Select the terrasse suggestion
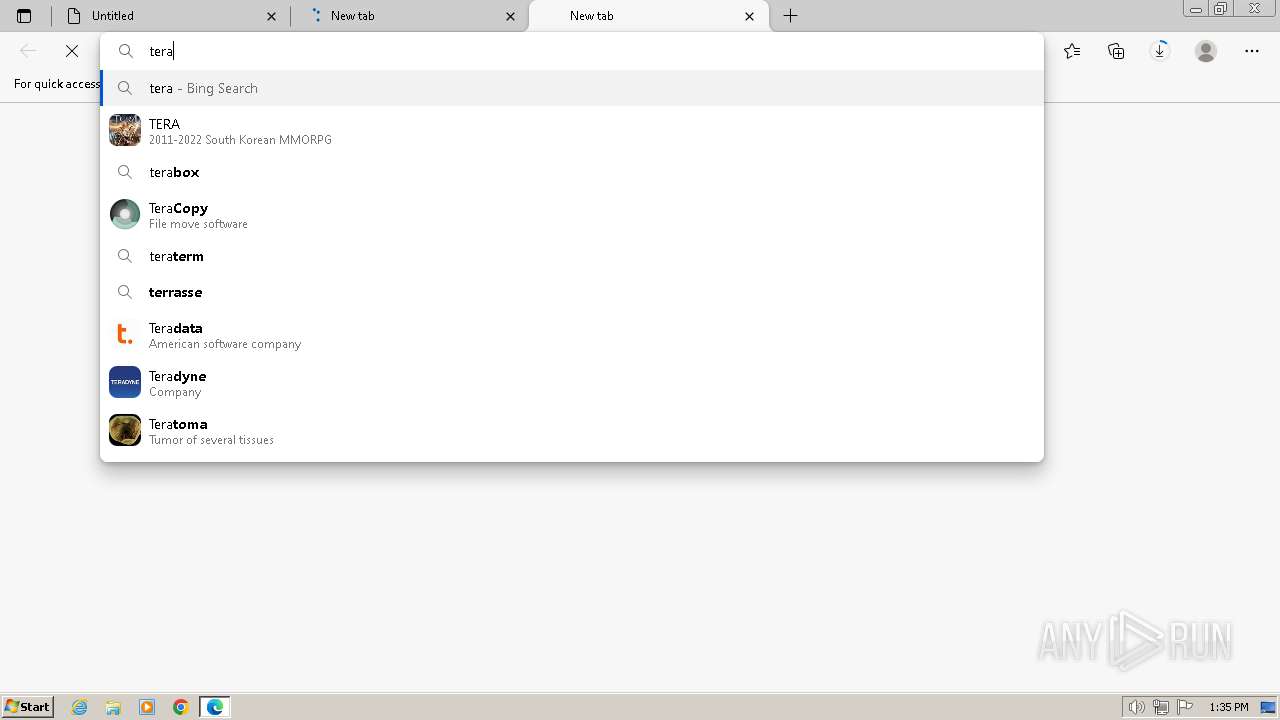The width and height of the screenshot is (1280, 720). click(x=572, y=292)
